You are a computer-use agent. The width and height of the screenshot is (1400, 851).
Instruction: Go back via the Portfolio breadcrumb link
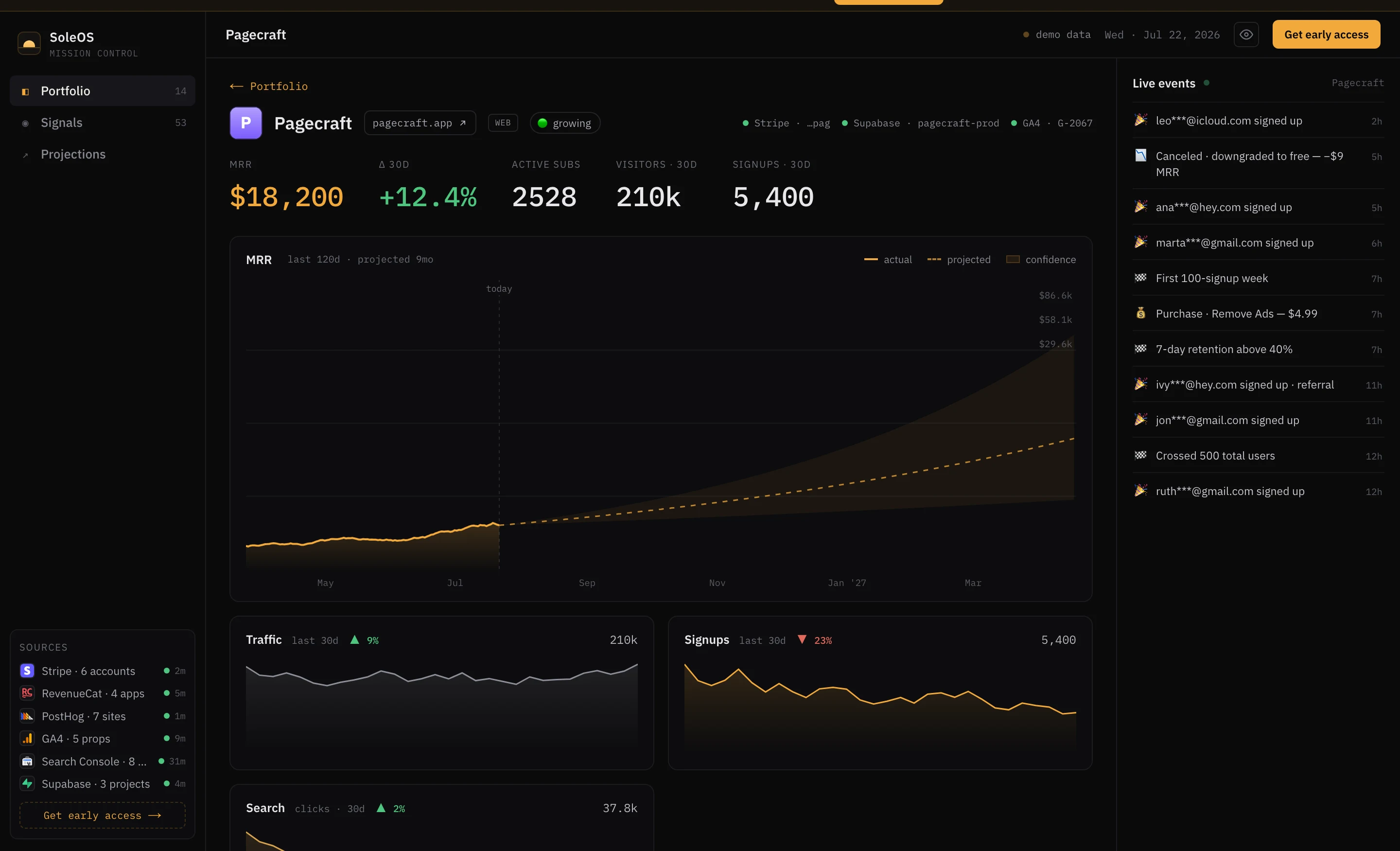click(269, 87)
